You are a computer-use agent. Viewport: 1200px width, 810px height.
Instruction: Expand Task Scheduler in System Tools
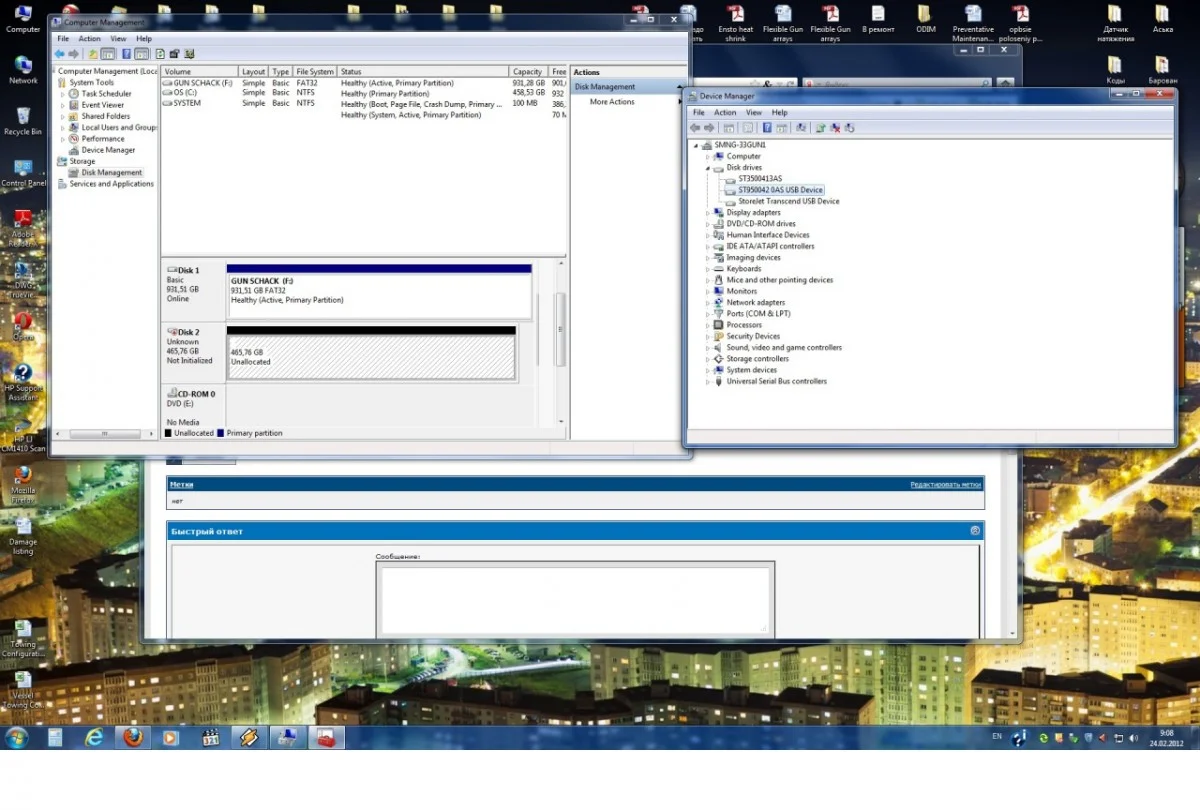pyautogui.click(x=62, y=94)
